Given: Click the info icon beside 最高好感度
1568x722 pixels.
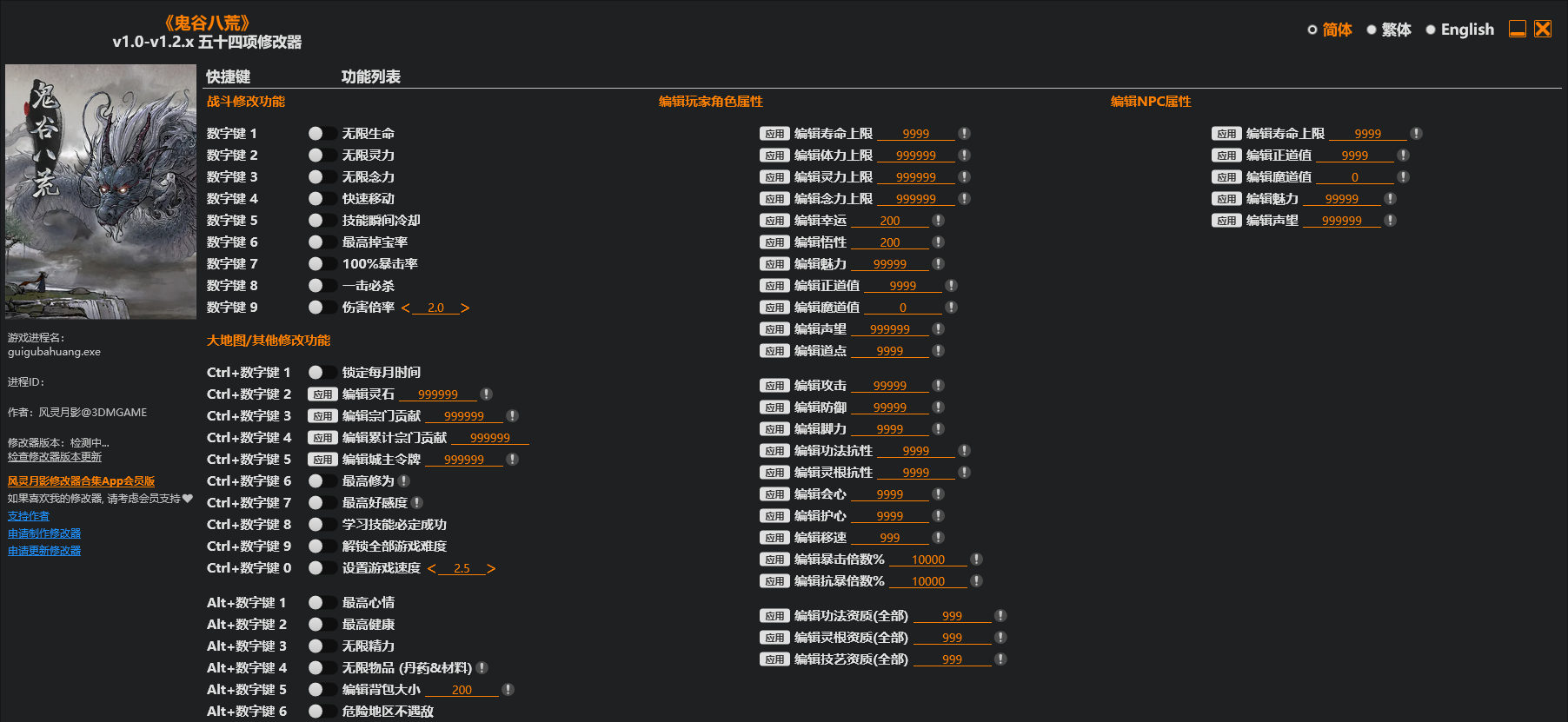Looking at the screenshot, I should pyautogui.click(x=417, y=503).
